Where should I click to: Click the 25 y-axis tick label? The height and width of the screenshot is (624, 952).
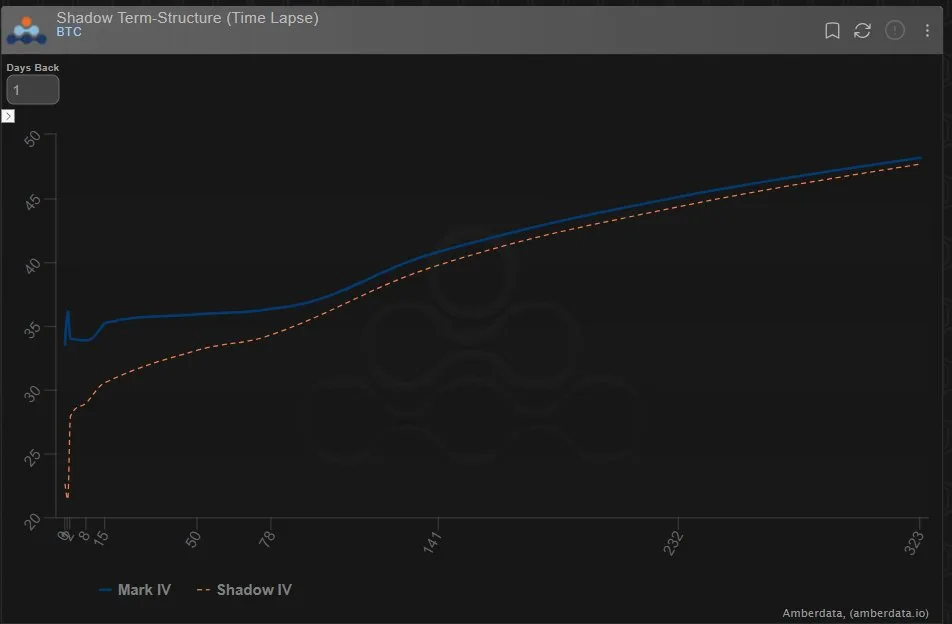(32, 457)
